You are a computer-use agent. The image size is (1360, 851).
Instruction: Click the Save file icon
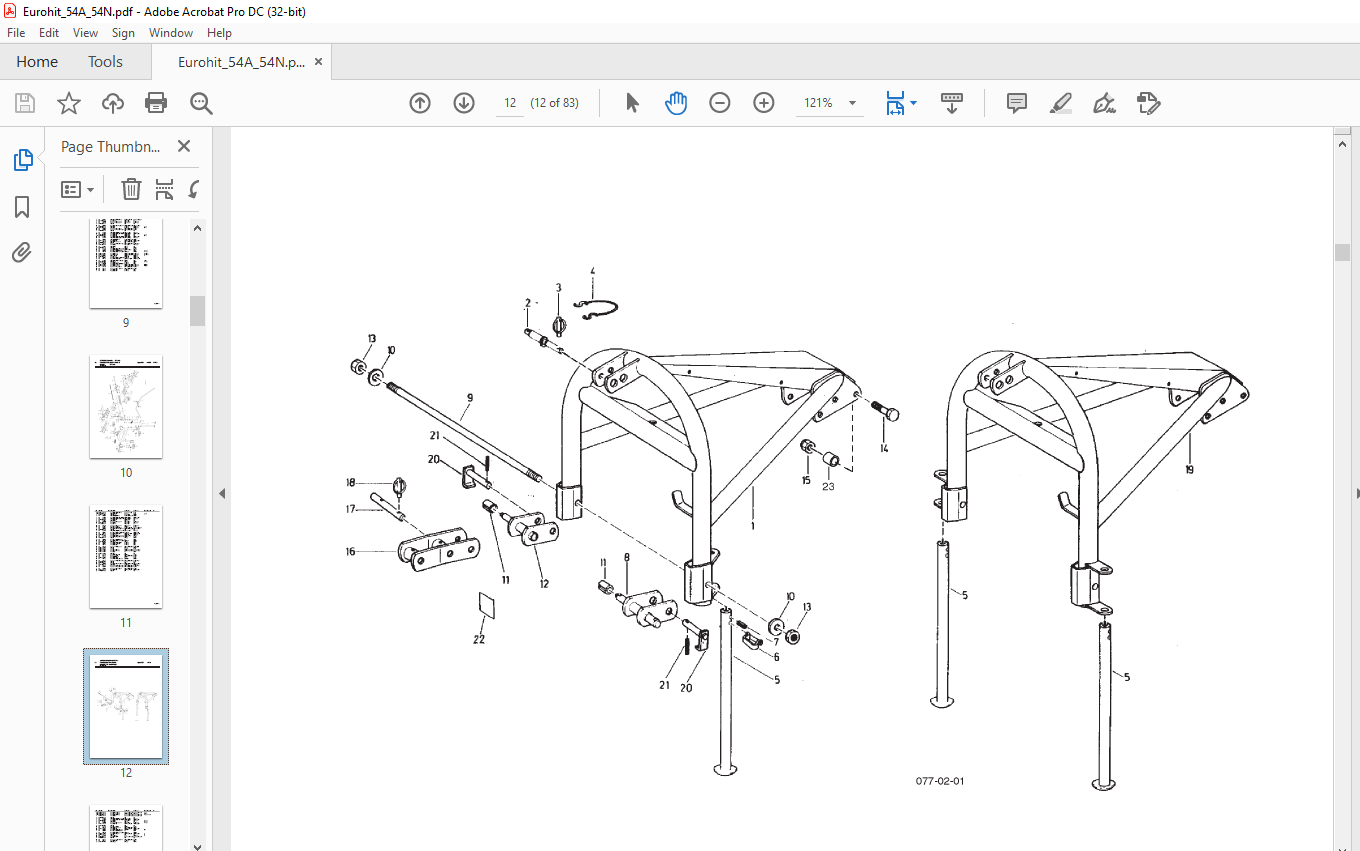25,103
